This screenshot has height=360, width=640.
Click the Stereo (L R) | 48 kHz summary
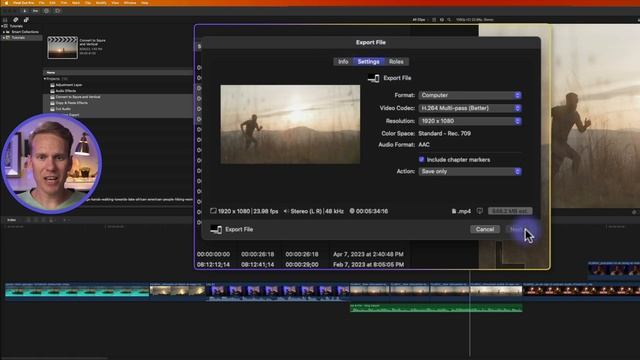click(313, 211)
